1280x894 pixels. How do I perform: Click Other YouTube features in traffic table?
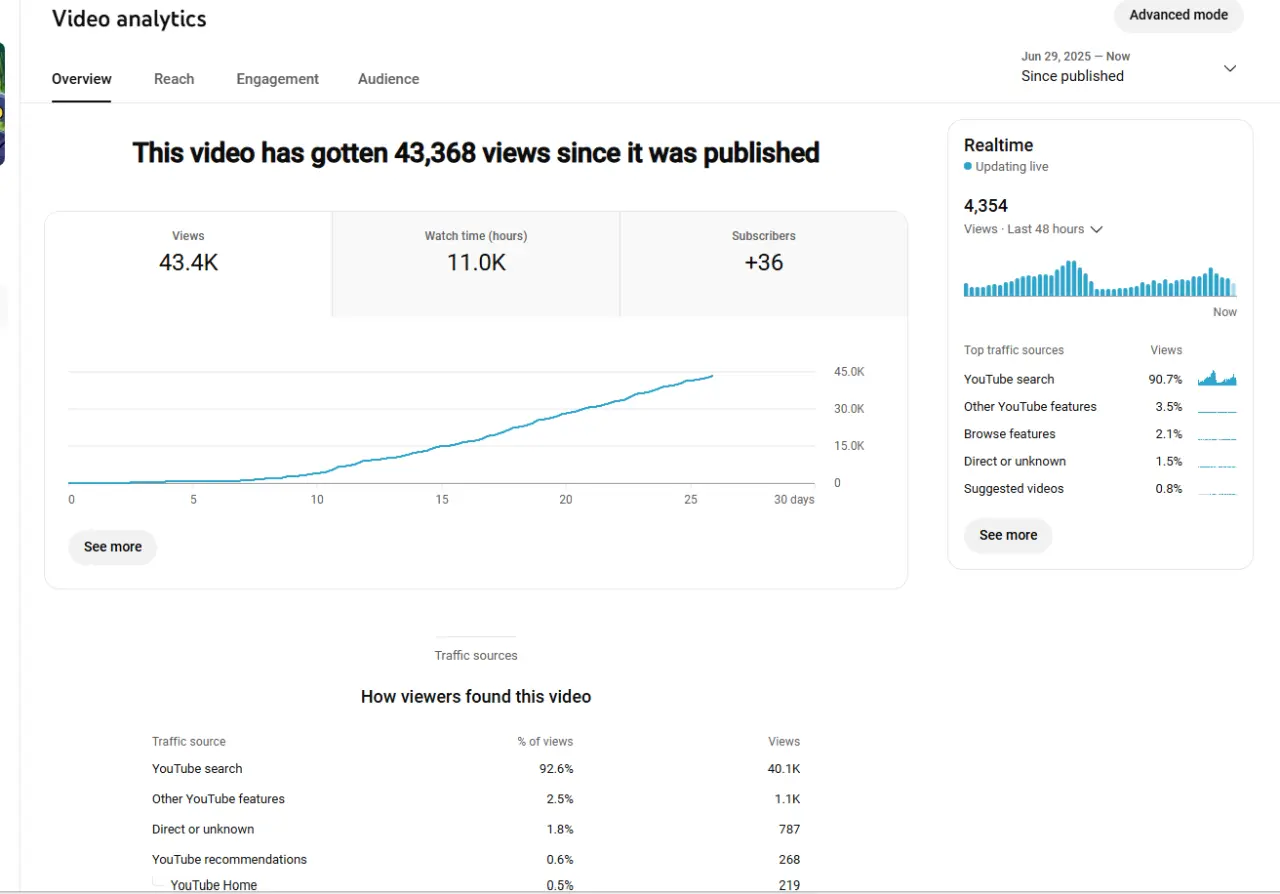click(x=476, y=799)
